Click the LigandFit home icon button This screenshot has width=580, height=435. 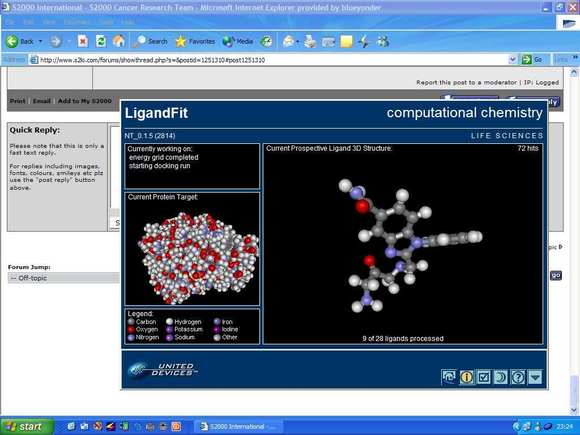[x=449, y=377]
